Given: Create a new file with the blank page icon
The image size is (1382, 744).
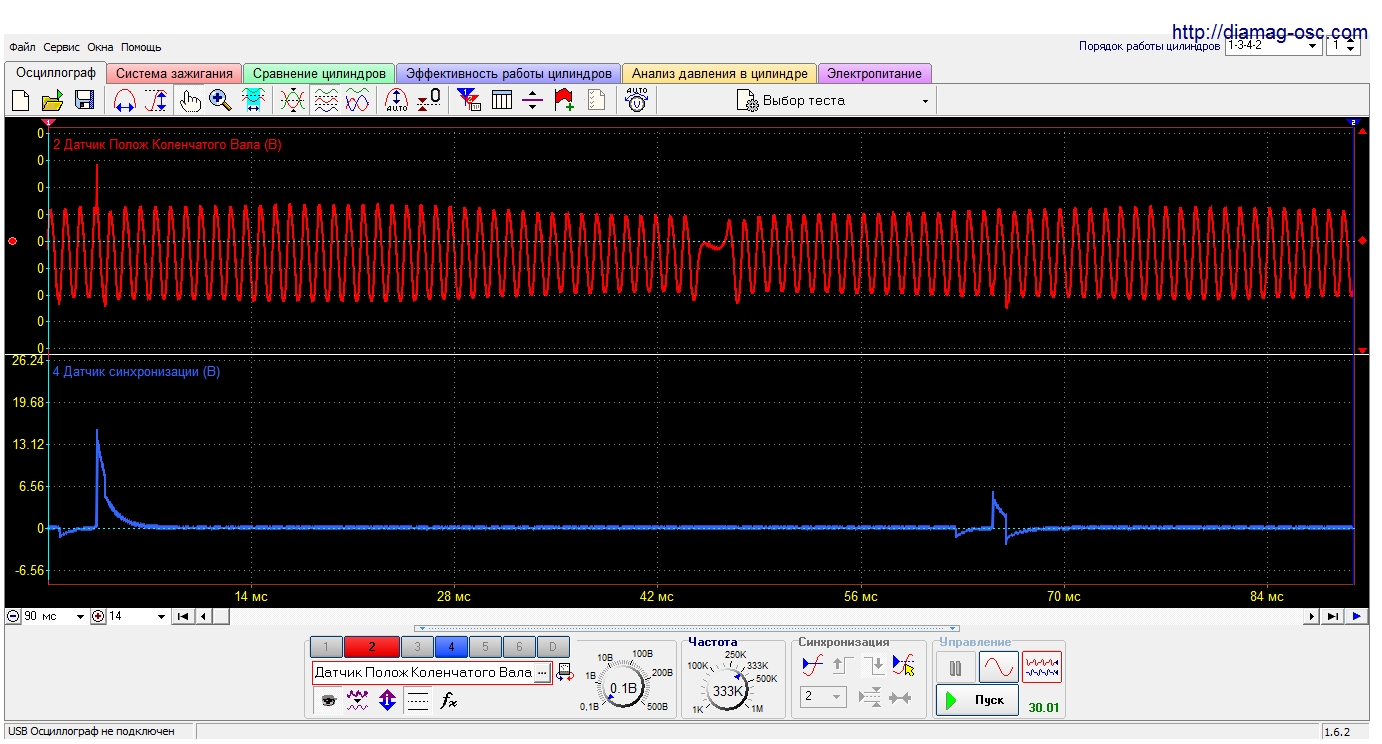Looking at the screenshot, I should (21, 100).
